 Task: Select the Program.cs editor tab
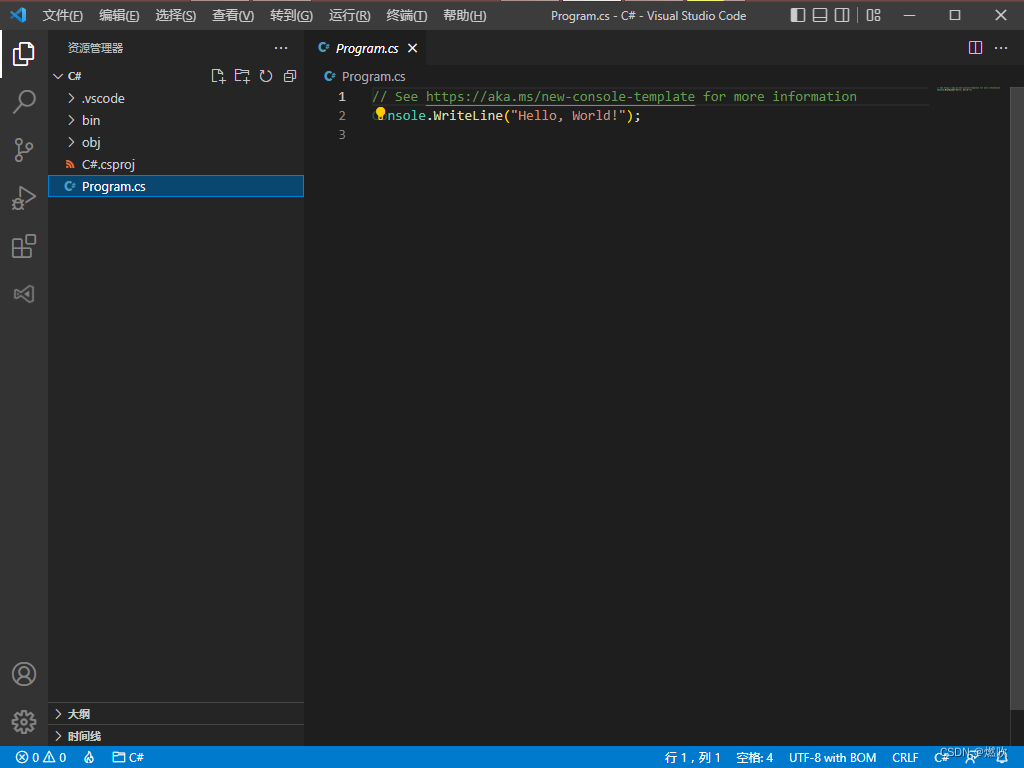(366, 48)
